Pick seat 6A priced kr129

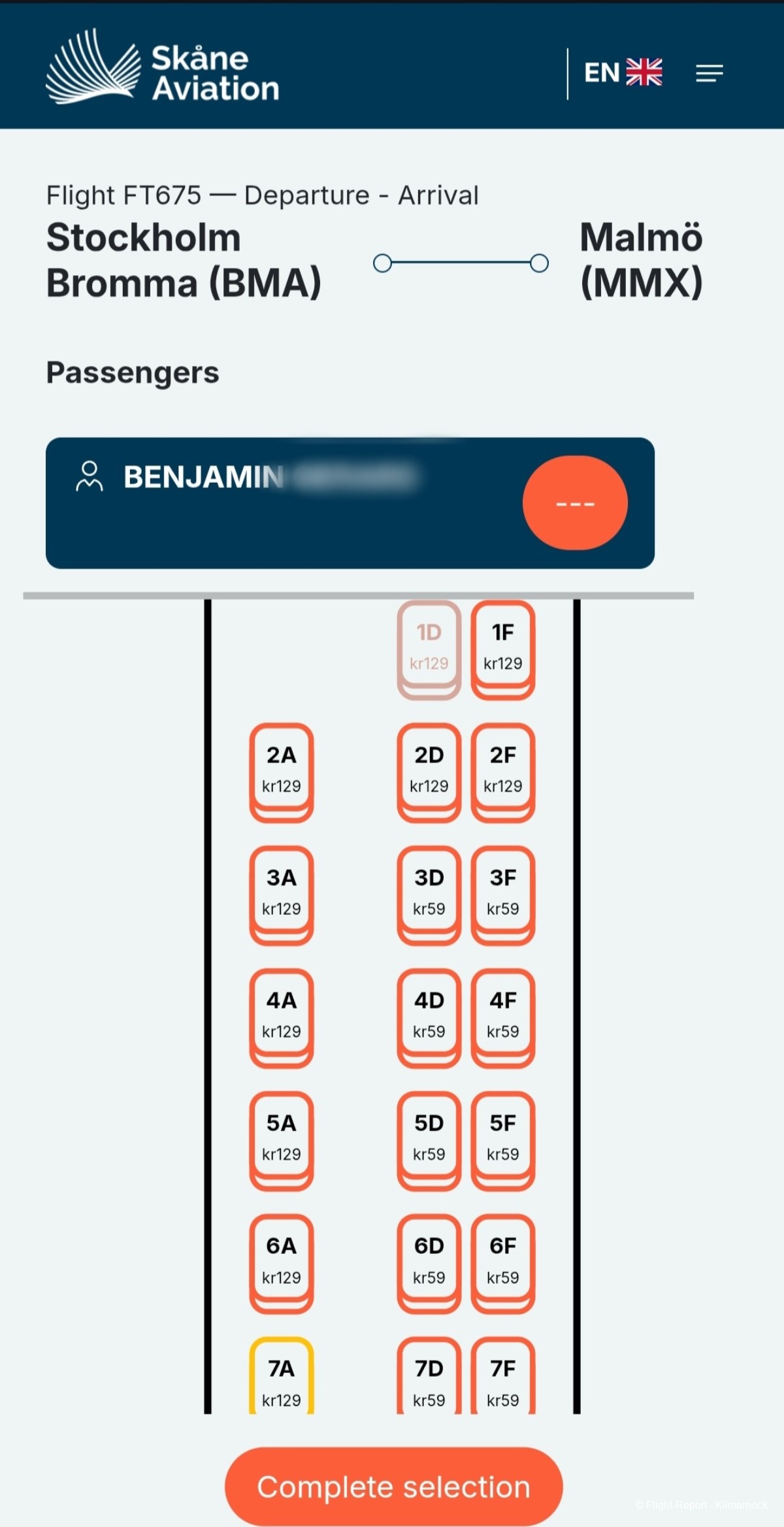click(282, 1264)
